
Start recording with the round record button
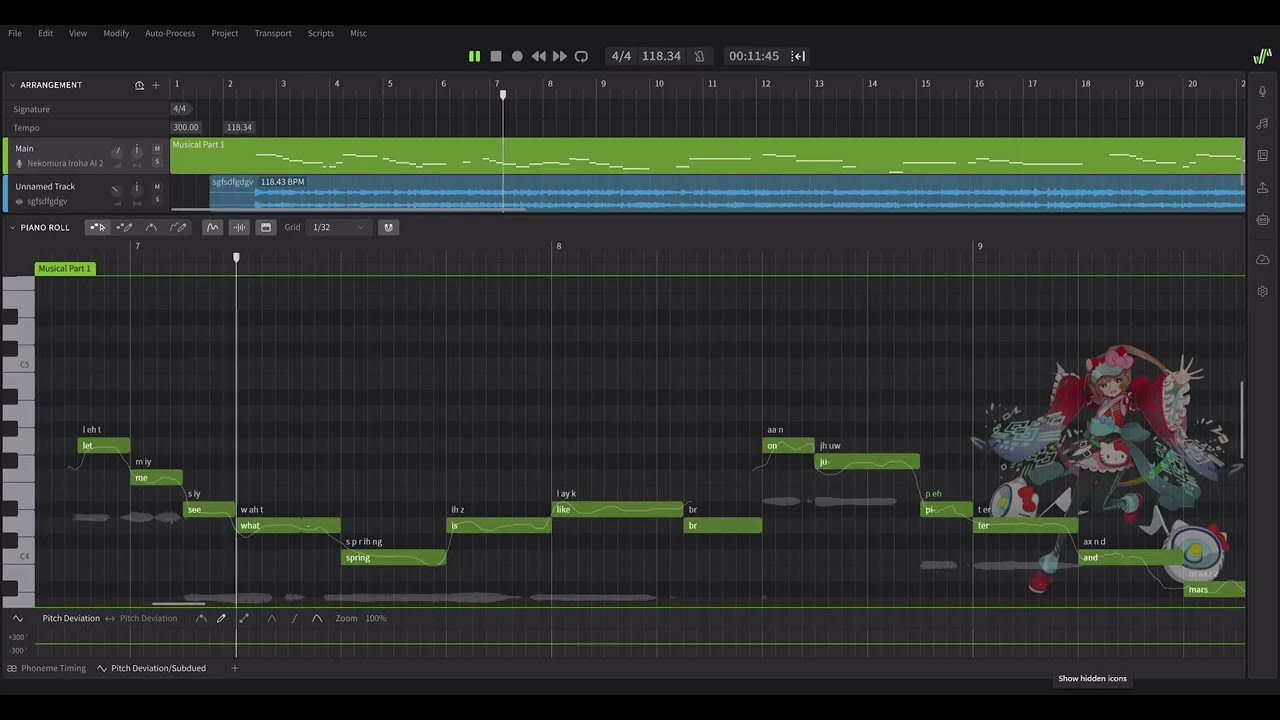click(x=517, y=56)
